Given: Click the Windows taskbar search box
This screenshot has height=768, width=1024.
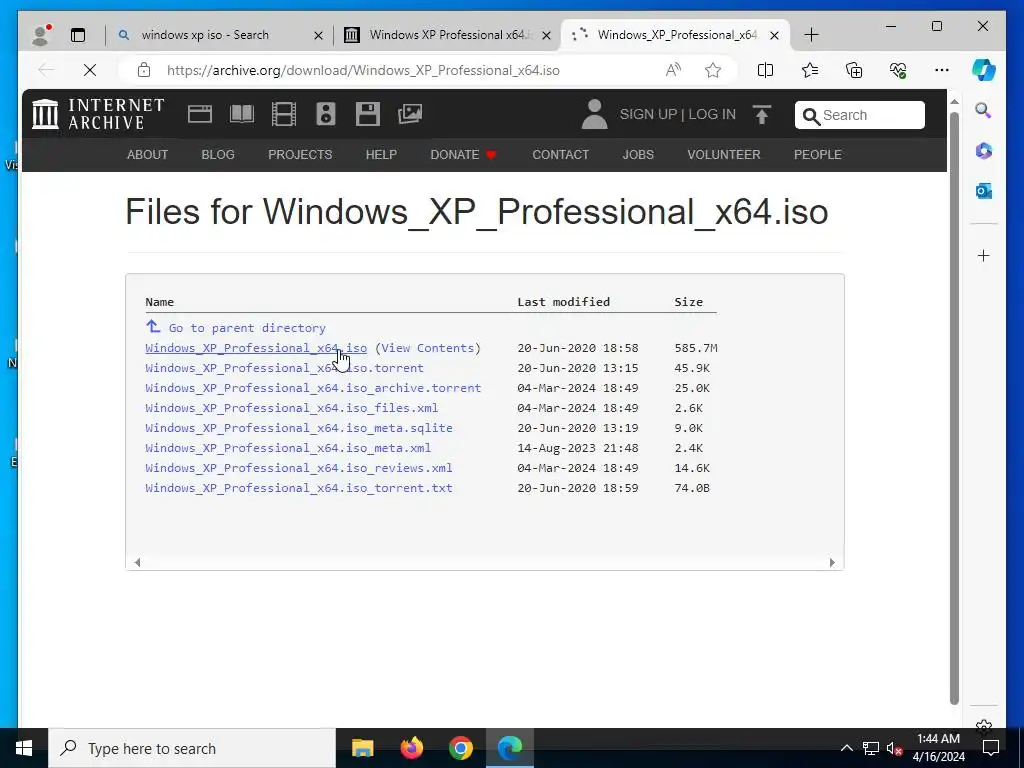Looking at the screenshot, I should click(192, 748).
